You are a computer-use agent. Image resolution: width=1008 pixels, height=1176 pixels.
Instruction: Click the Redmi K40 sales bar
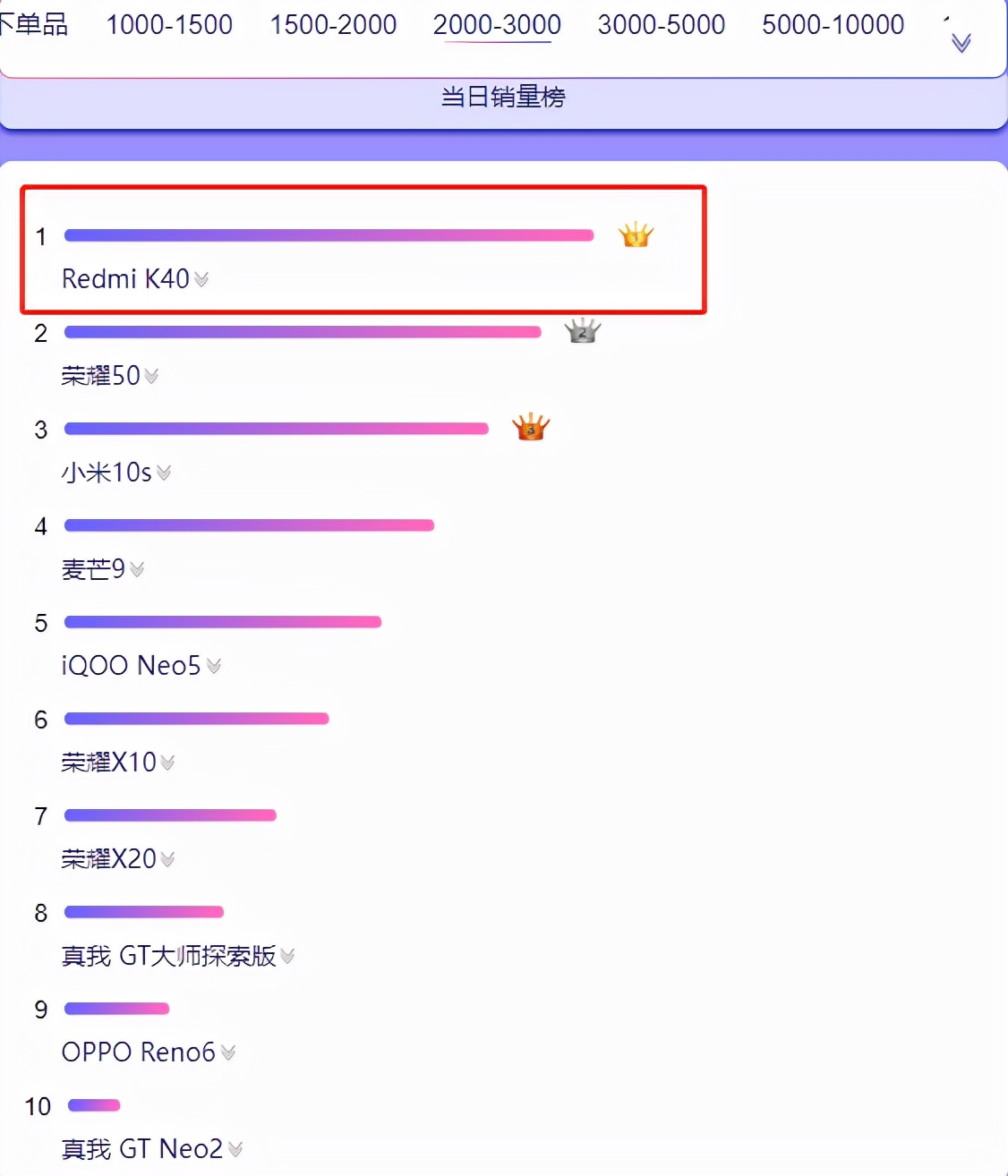tap(329, 235)
